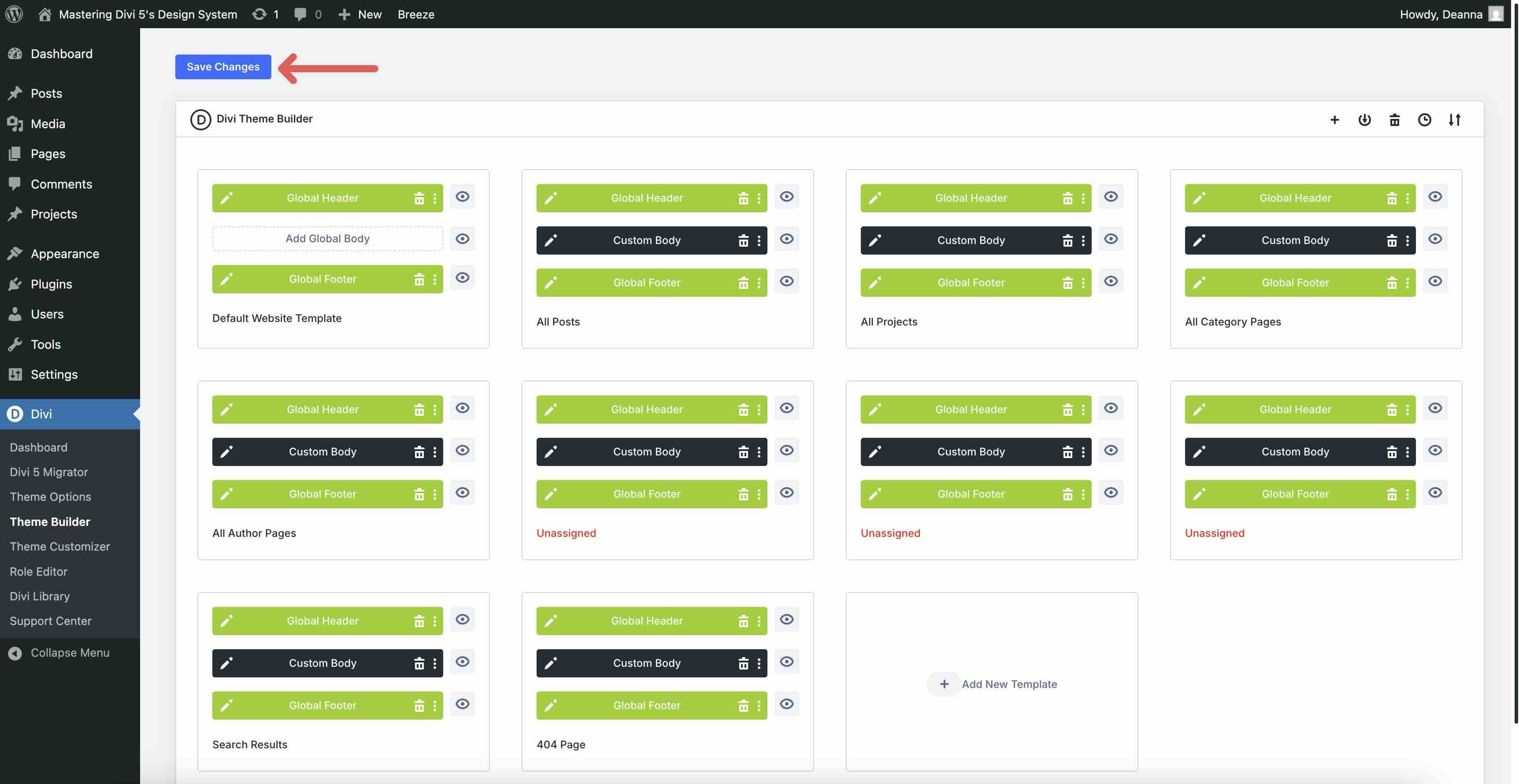Toggle visibility of Default Website Template Global Header
The height and width of the screenshot is (784, 1519).
462,196
